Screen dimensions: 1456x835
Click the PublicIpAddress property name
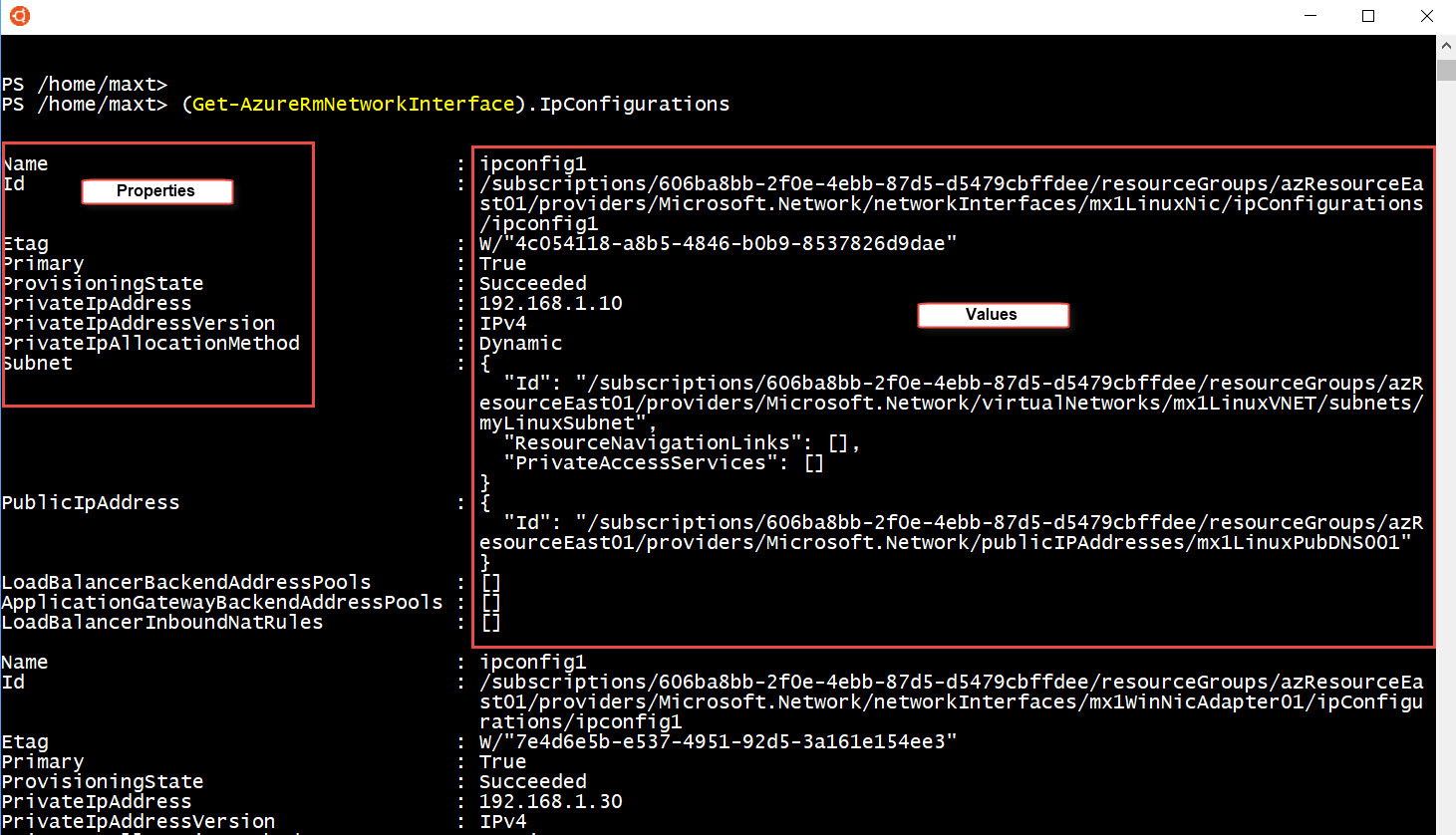(91, 503)
